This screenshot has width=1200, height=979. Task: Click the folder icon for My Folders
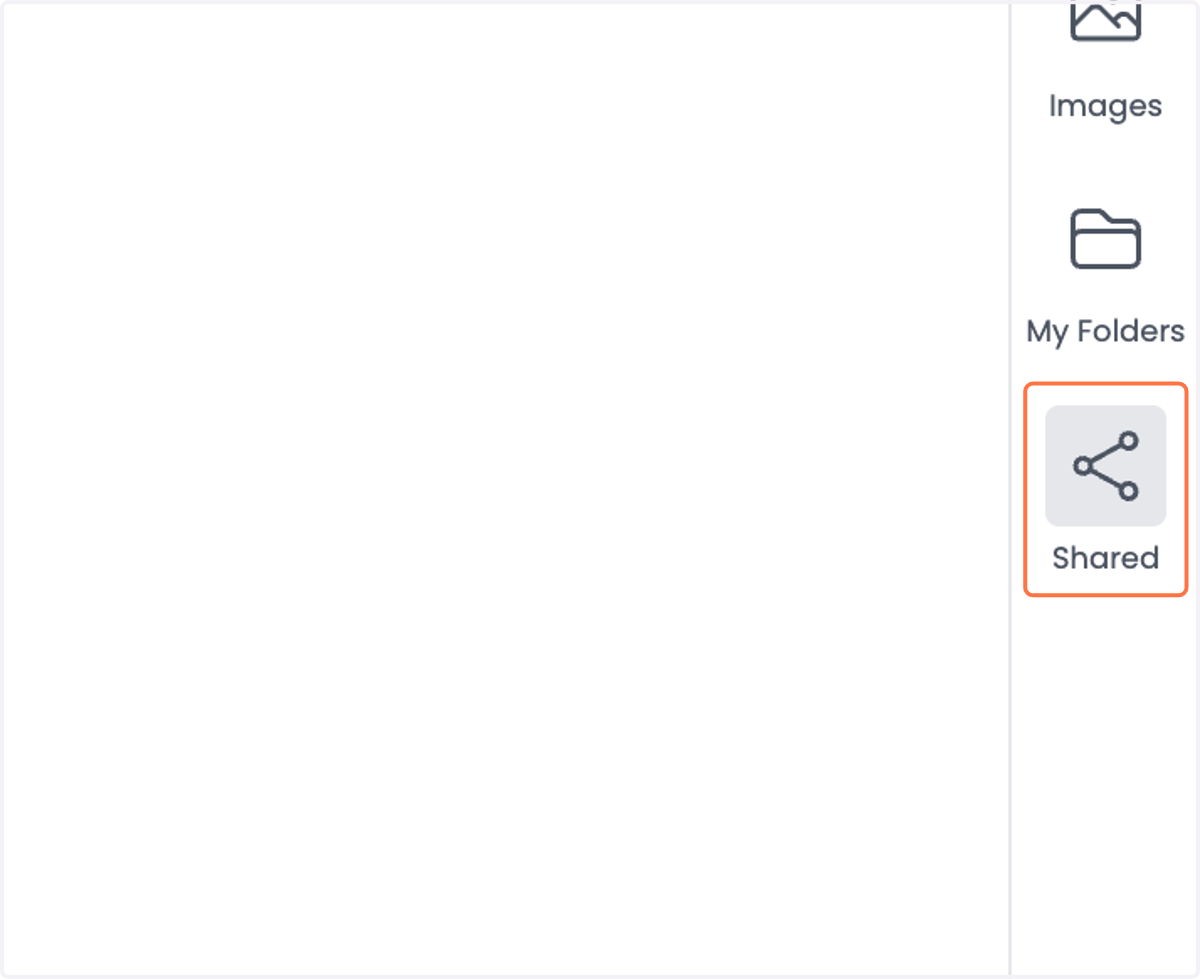(x=1105, y=238)
